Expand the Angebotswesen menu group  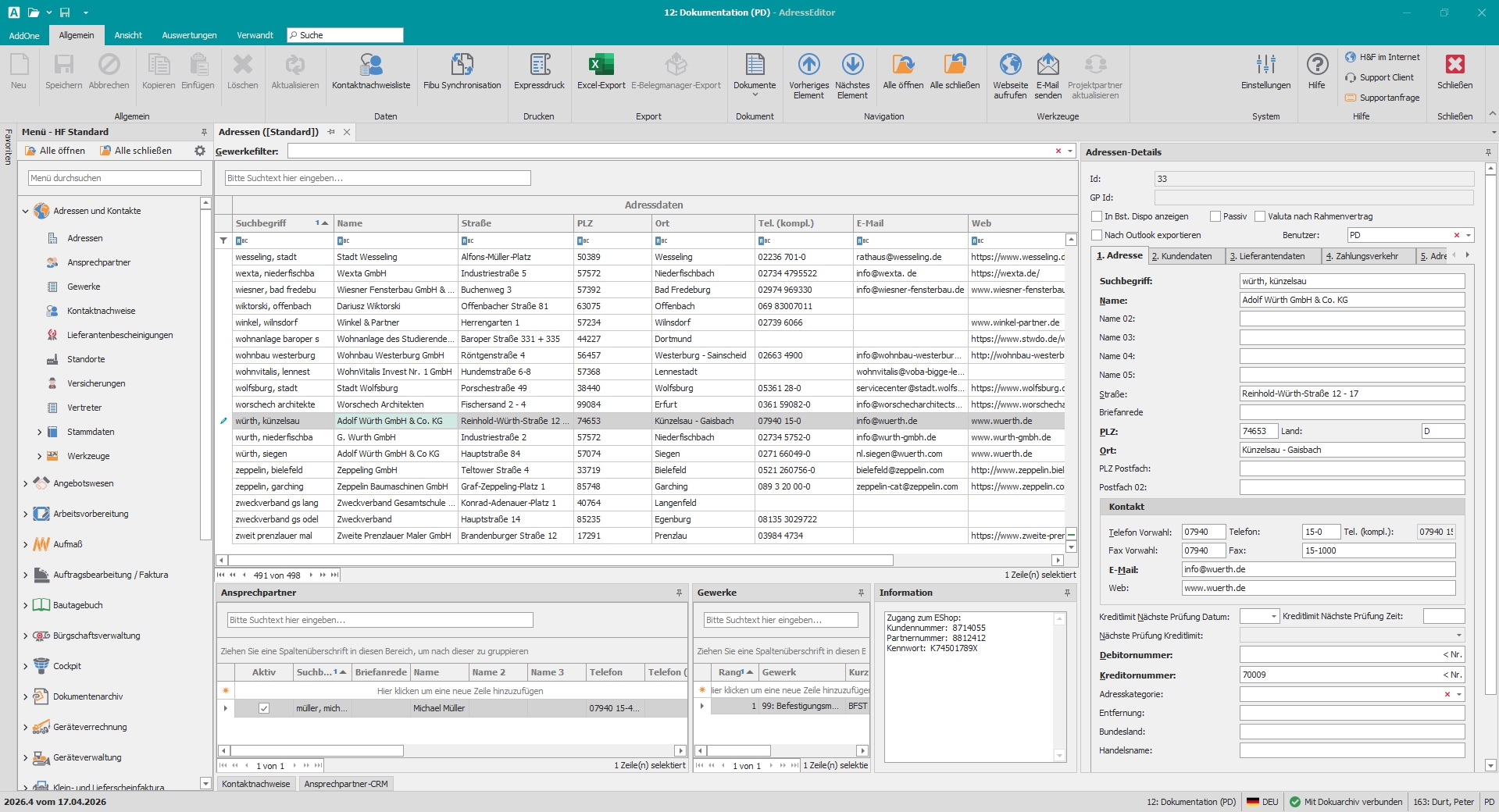click(x=25, y=483)
